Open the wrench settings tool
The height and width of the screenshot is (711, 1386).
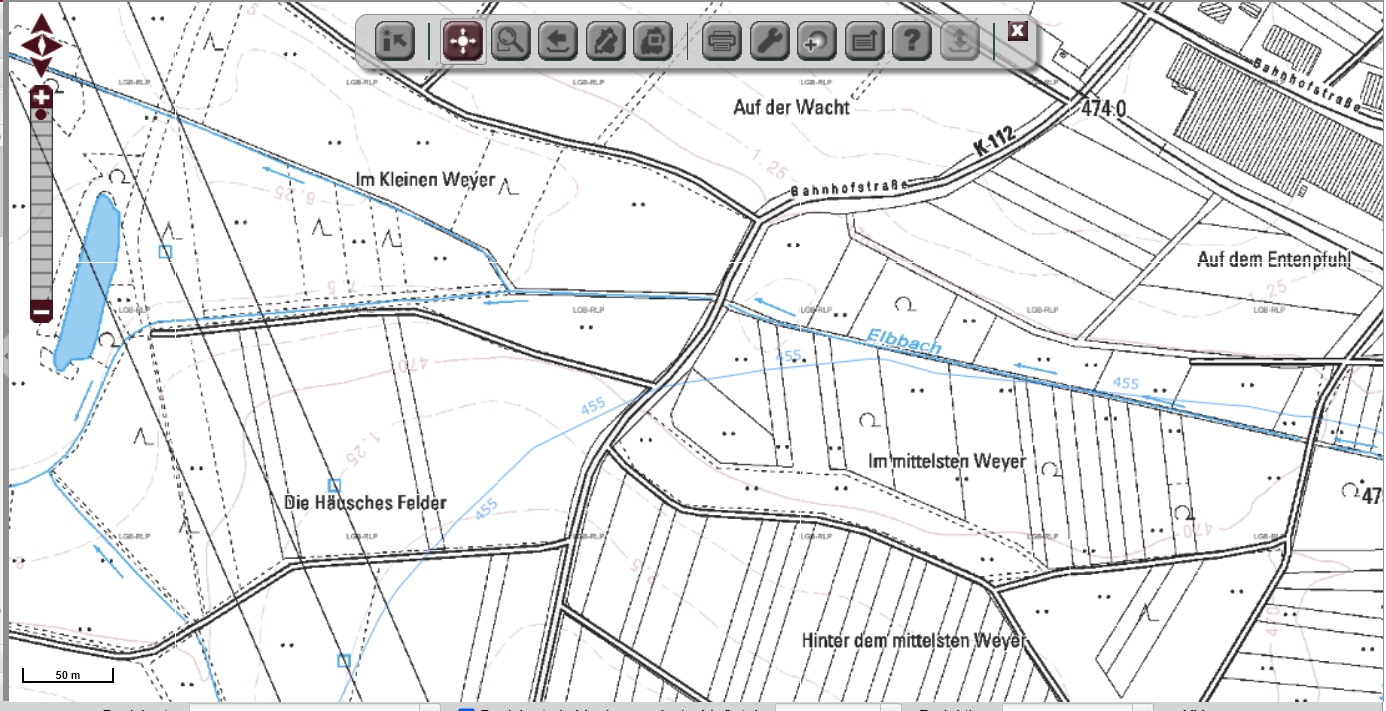pos(769,42)
